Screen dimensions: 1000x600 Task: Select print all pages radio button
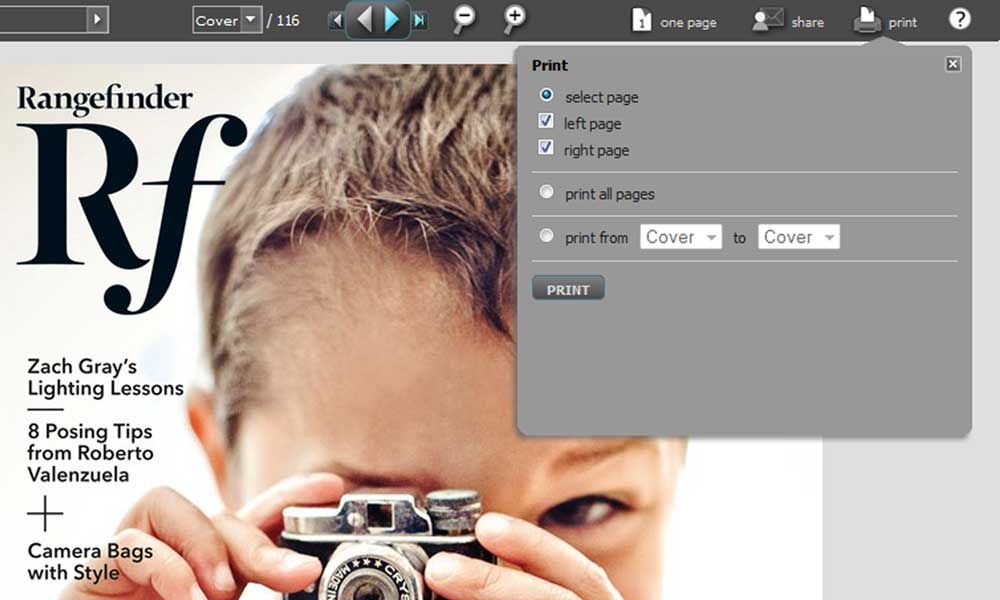546,192
